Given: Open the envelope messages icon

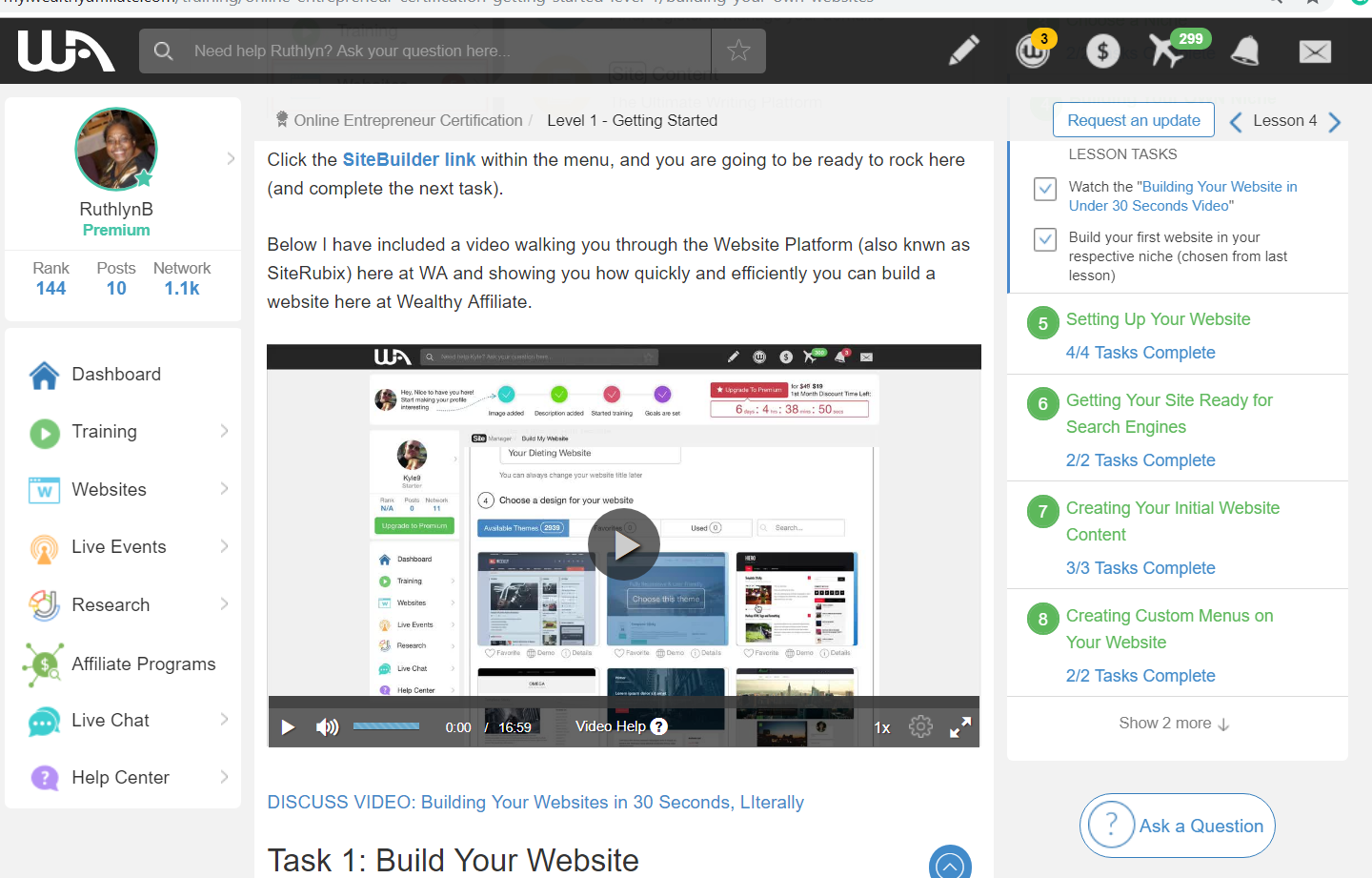Looking at the screenshot, I should (1315, 51).
